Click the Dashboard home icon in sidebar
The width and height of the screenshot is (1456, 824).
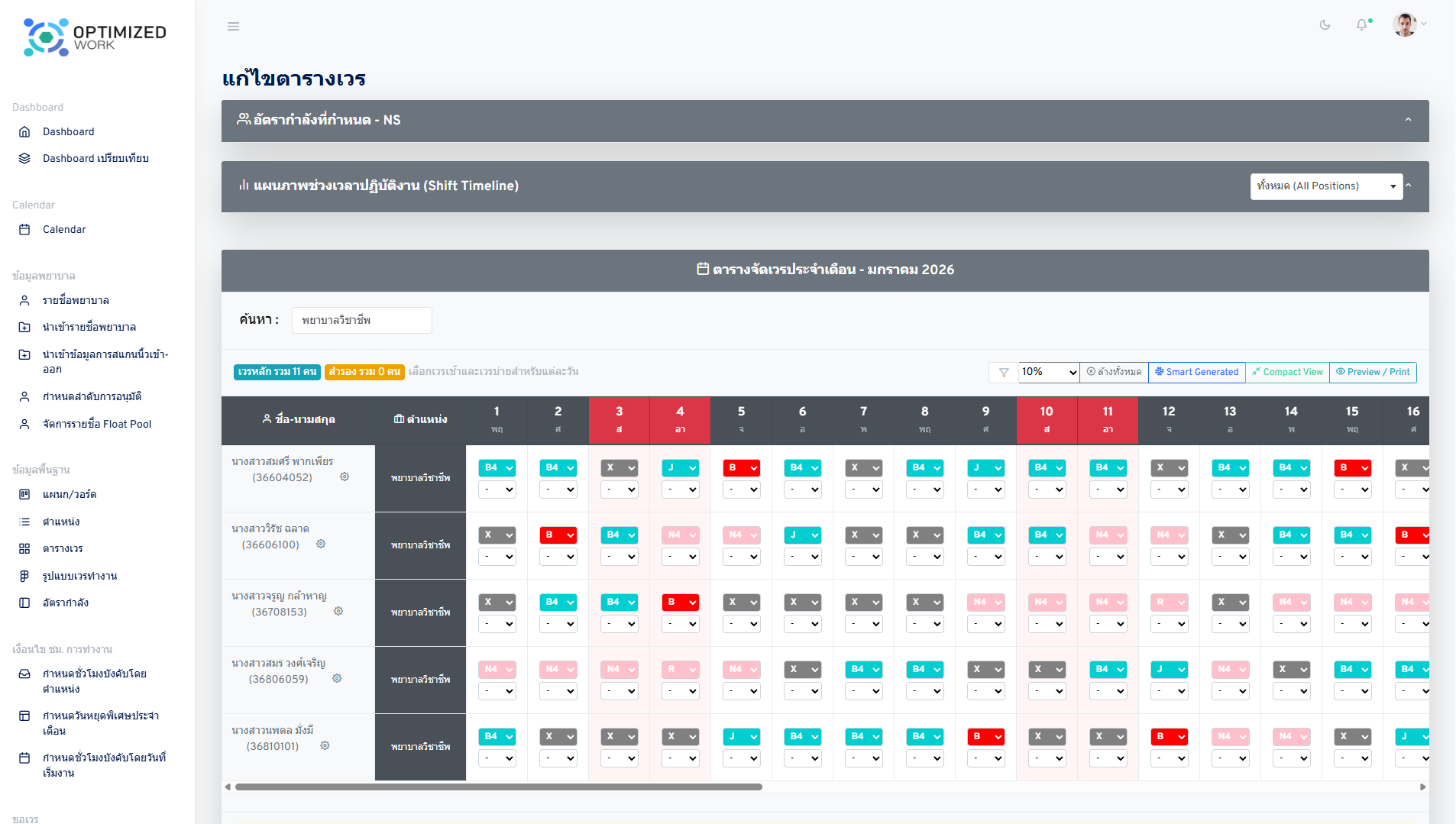tap(25, 131)
